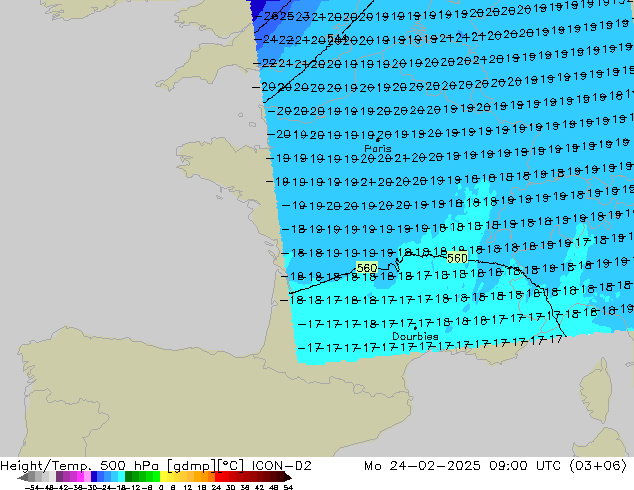Click the 24-02-2025 date text
Image resolution: width=634 pixels, height=490 pixels.
coord(435,465)
